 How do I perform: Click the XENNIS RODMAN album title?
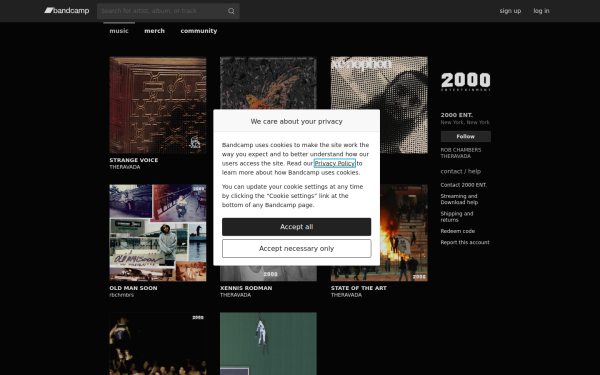(x=246, y=288)
